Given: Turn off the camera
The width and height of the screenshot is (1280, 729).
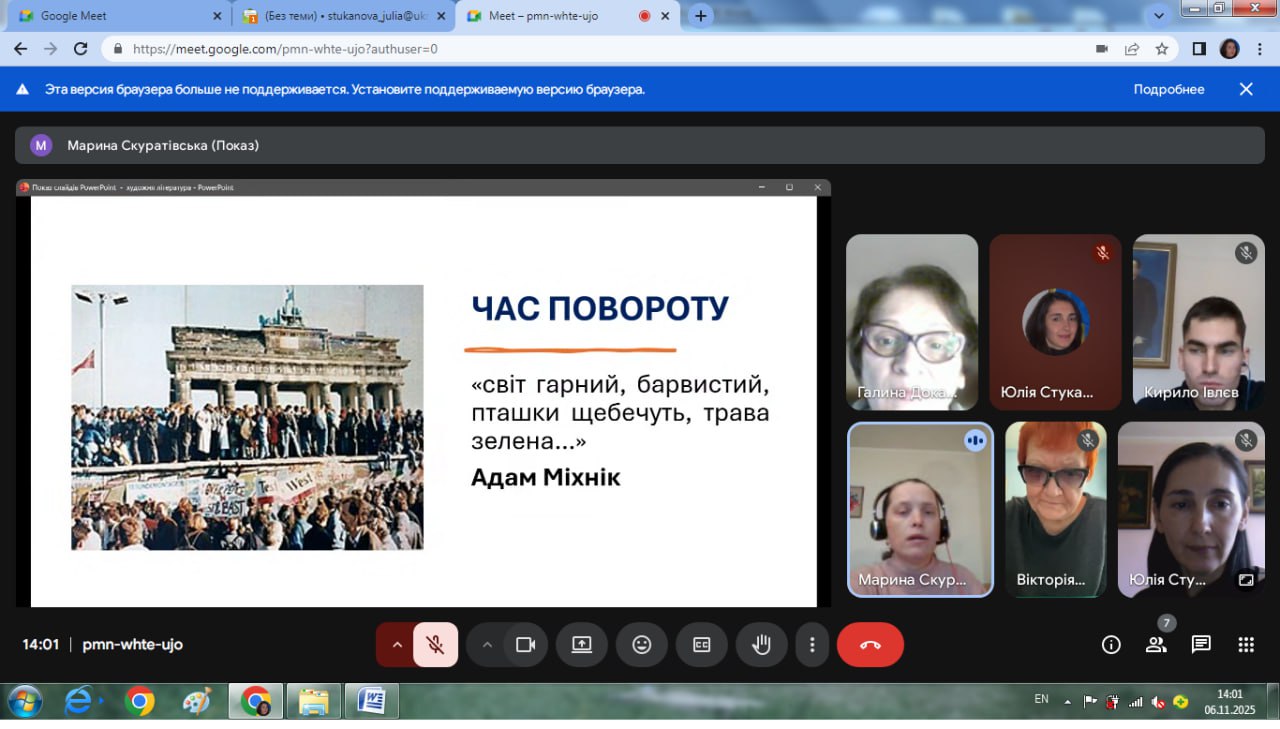Looking at the screenshot, I should coord(525,645).
